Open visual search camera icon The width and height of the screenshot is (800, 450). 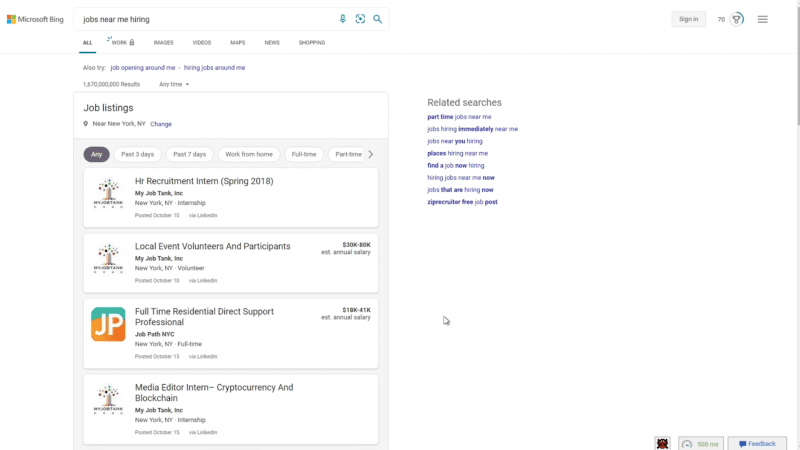360,19
